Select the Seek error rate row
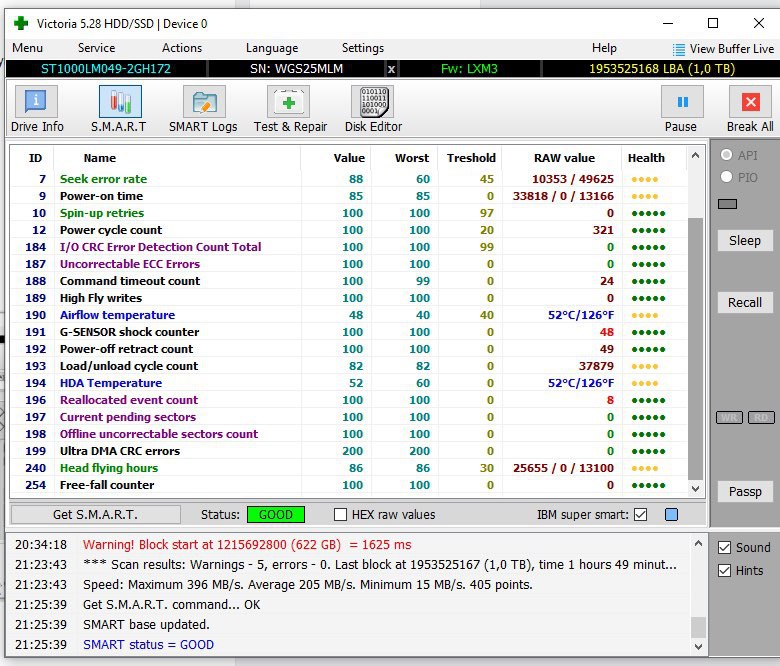Screen dimensions: 780x666 pos(349,179)
